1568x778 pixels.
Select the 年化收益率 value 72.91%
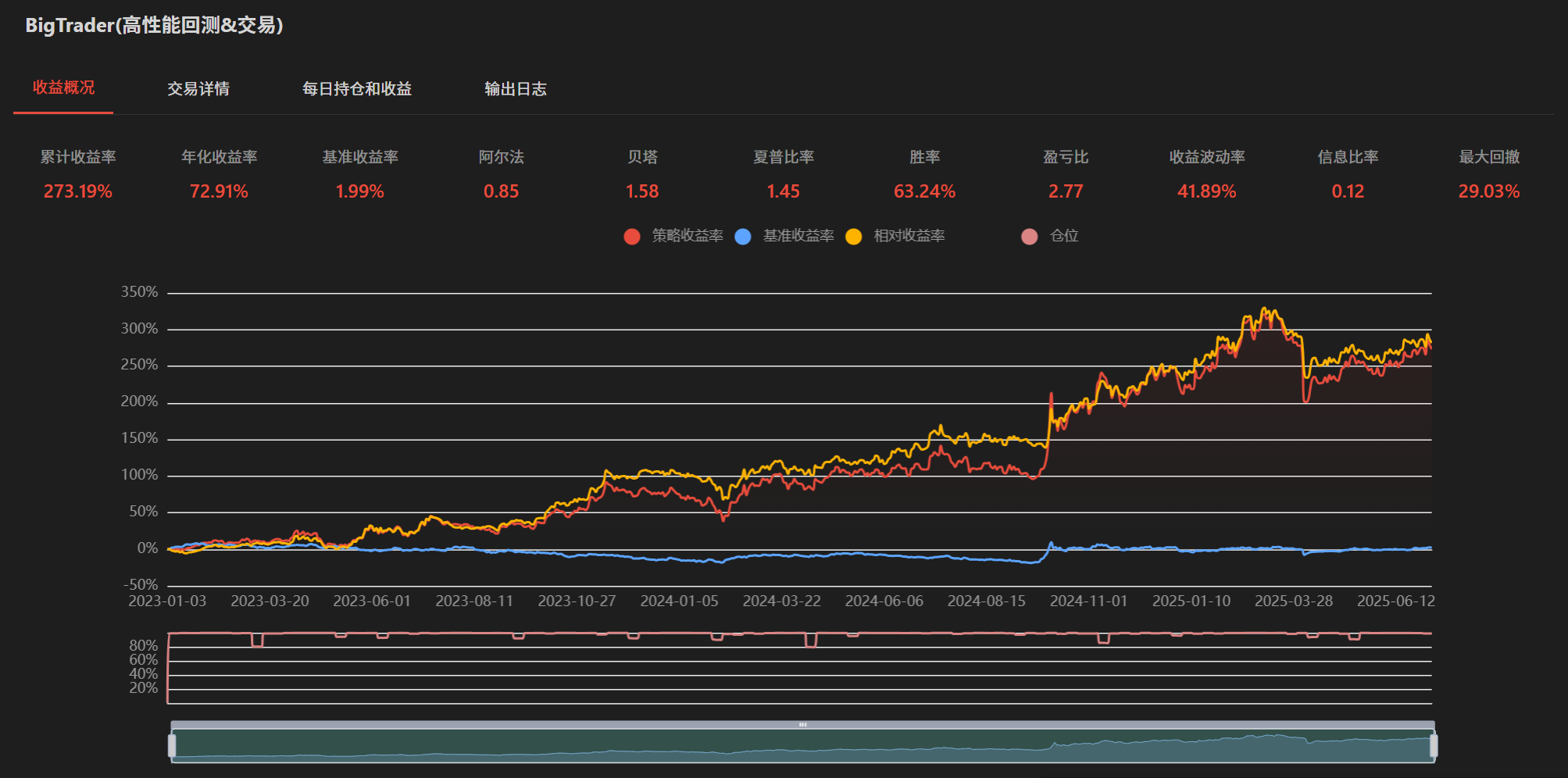tap(219, 191)
